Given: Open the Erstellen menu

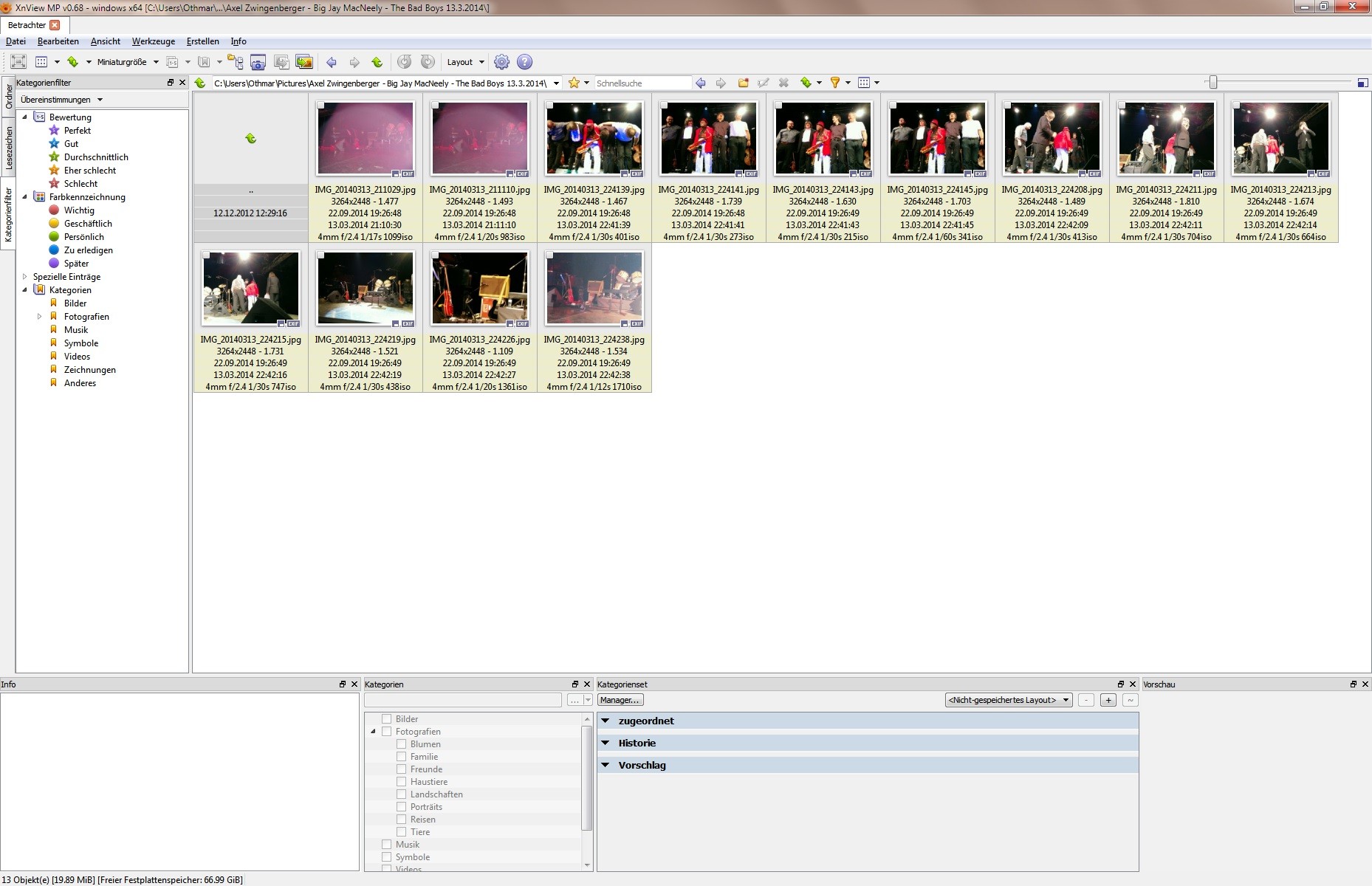Looking at the screenshot, I should coord(202,41).
